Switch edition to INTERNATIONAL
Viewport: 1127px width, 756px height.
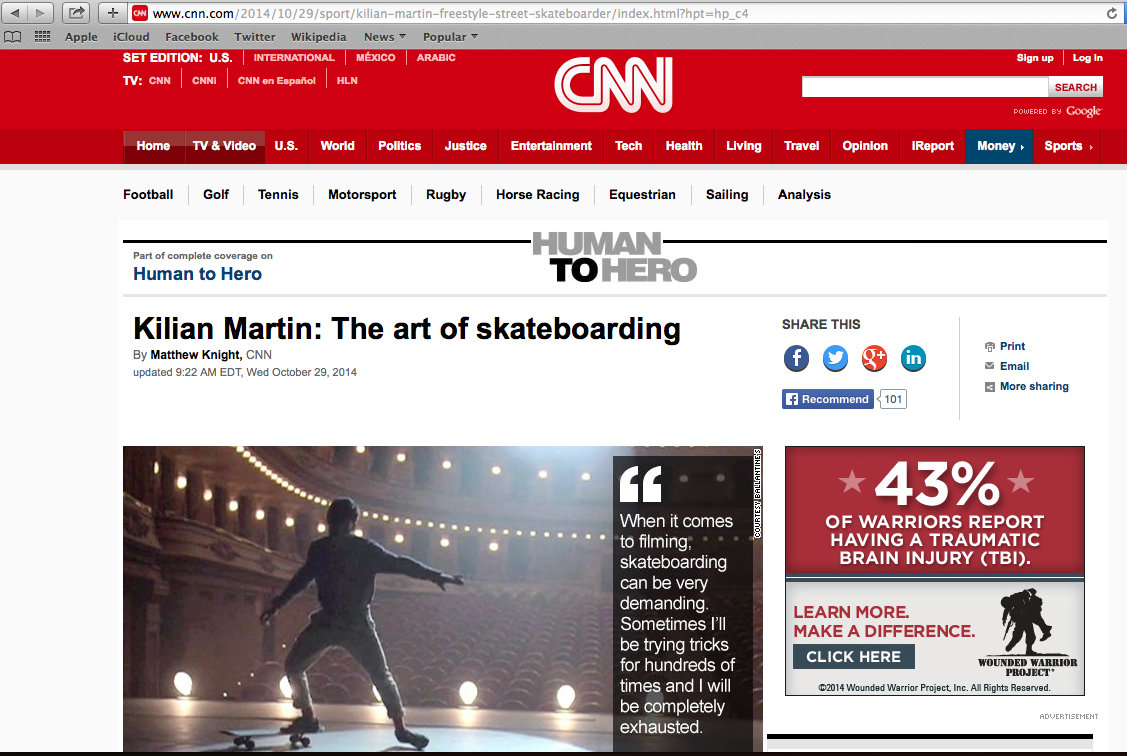(x=294, y=57)
